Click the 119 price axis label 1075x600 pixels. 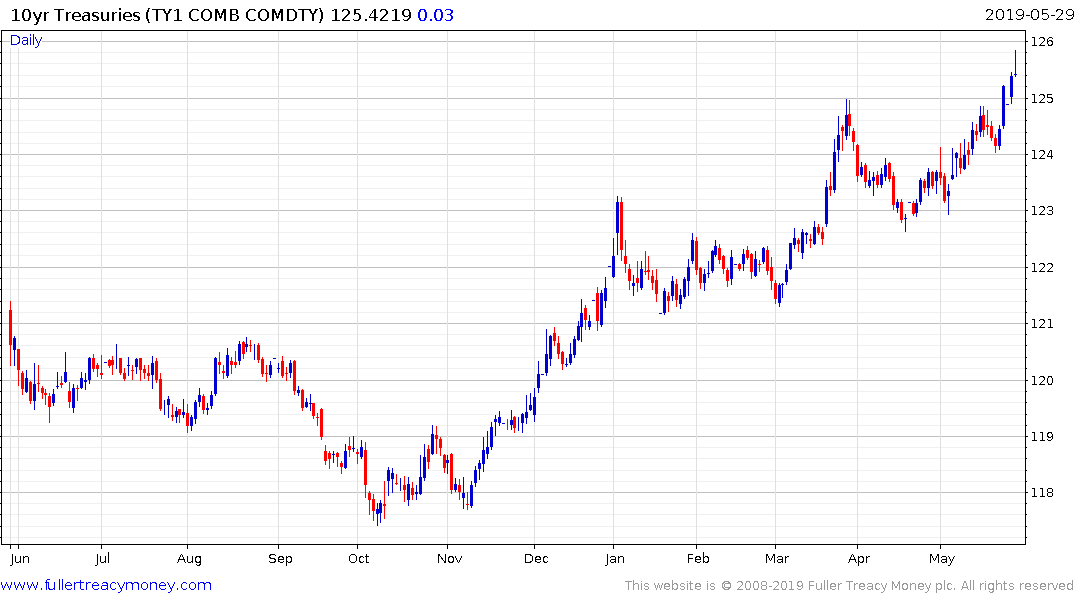tap(1042, 437)
